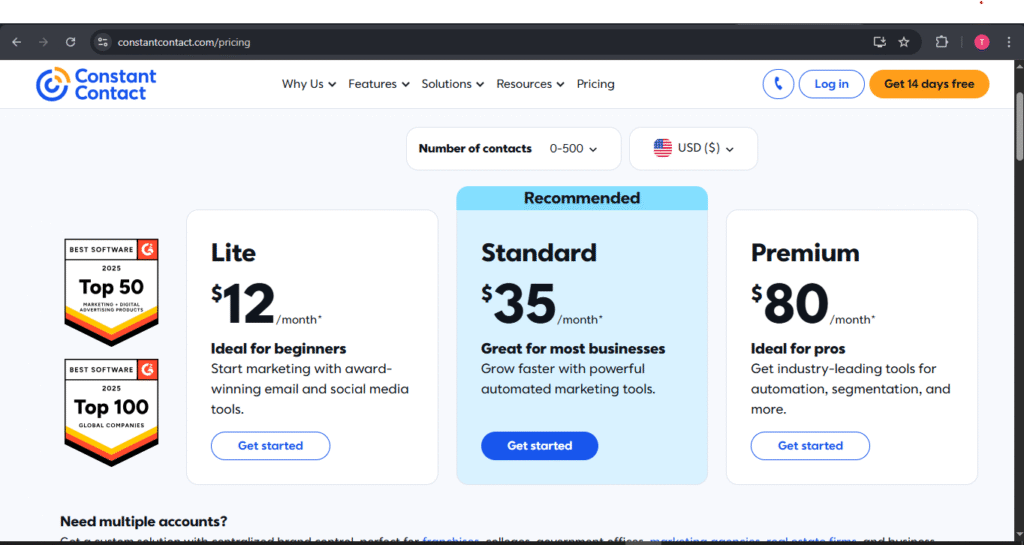Open the Pricing nav link
Image resolution: width=1024 pixels, height=545 pixels.
(596, 84)
